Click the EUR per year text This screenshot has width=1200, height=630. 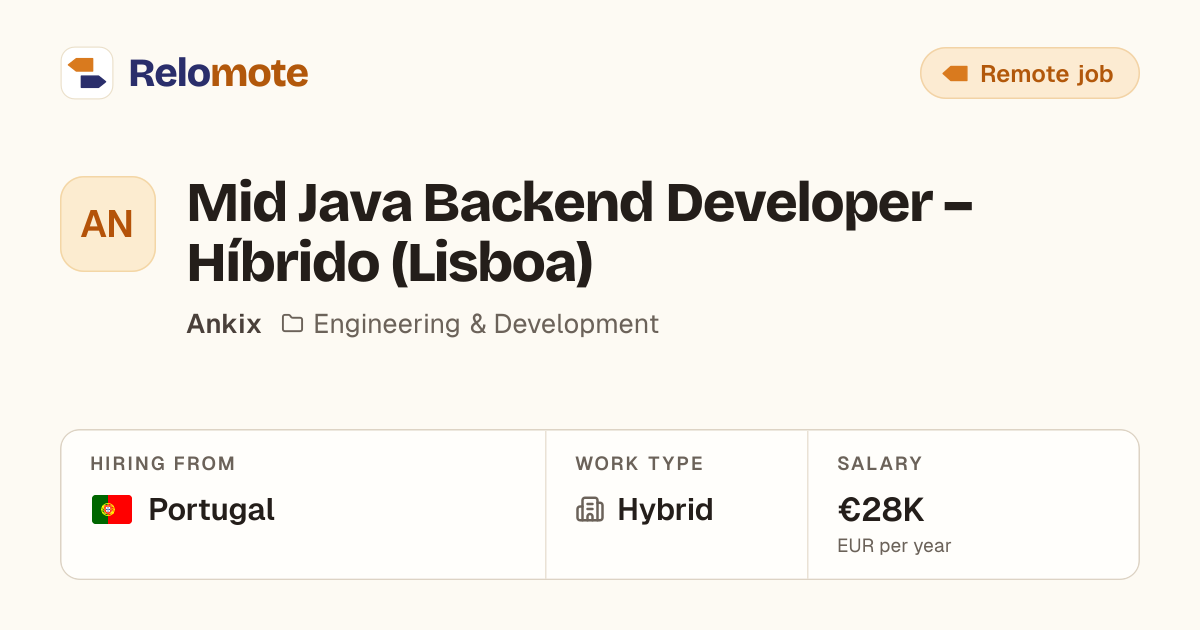point(894,546)
